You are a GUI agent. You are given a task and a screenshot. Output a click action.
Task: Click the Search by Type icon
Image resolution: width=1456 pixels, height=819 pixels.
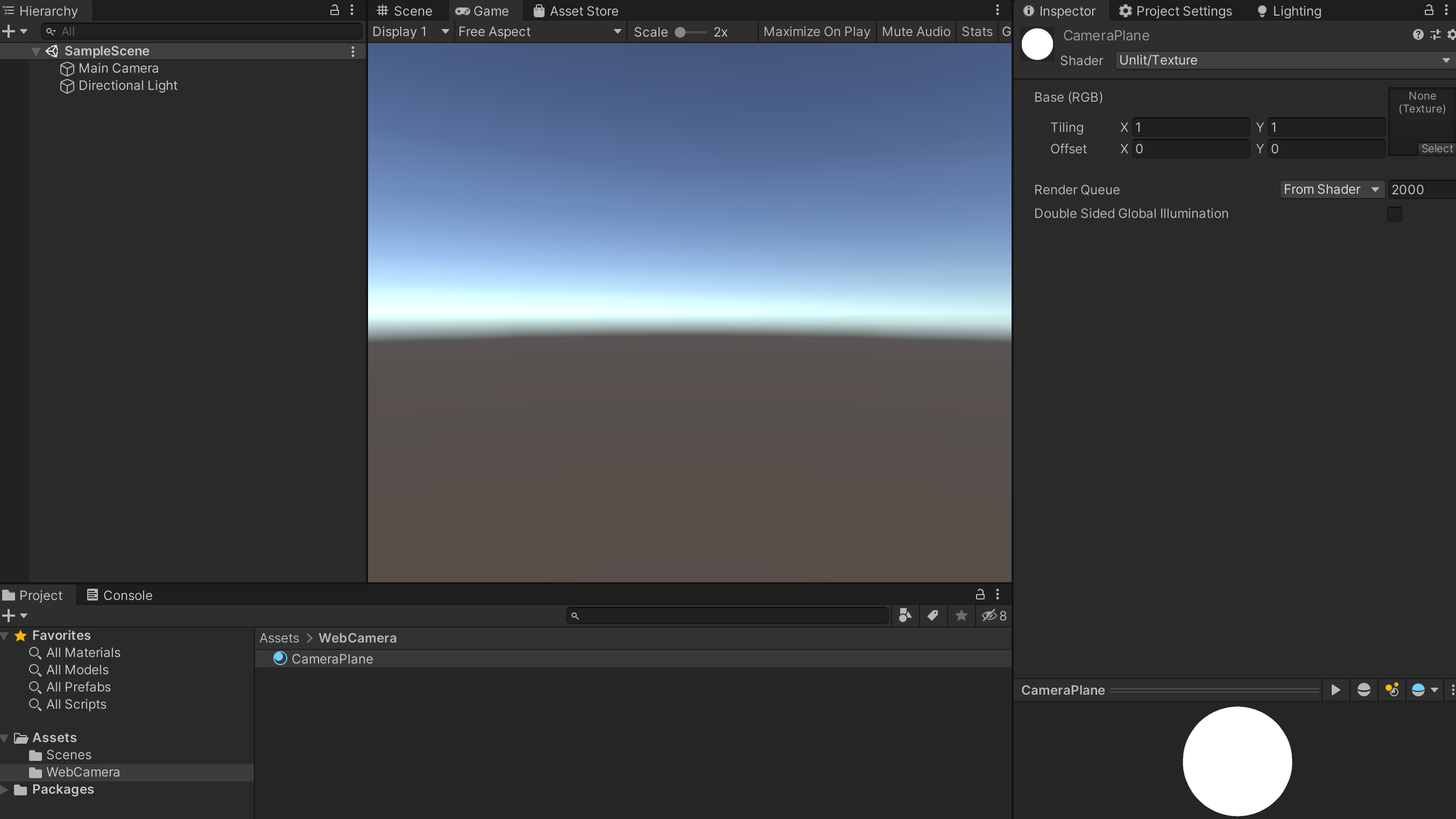click(x=905, y=616)
